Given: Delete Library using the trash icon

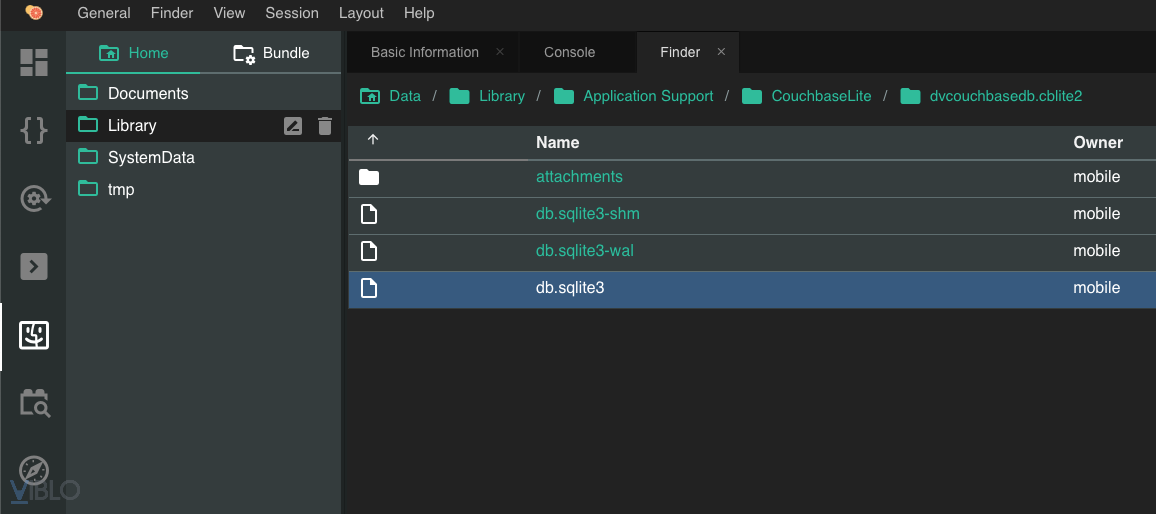Looking at the screenshot, I should pyautogui.click(x=325, y=126).
